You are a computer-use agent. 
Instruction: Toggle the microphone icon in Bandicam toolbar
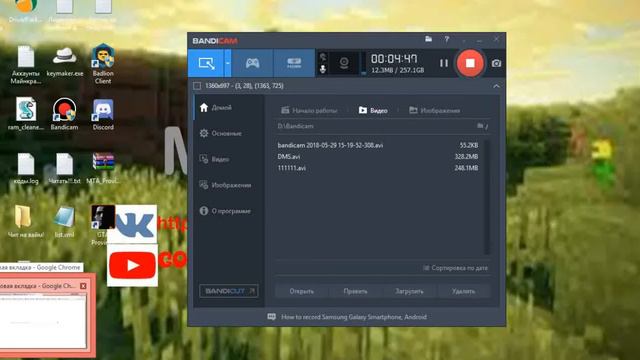pos(323,69)
